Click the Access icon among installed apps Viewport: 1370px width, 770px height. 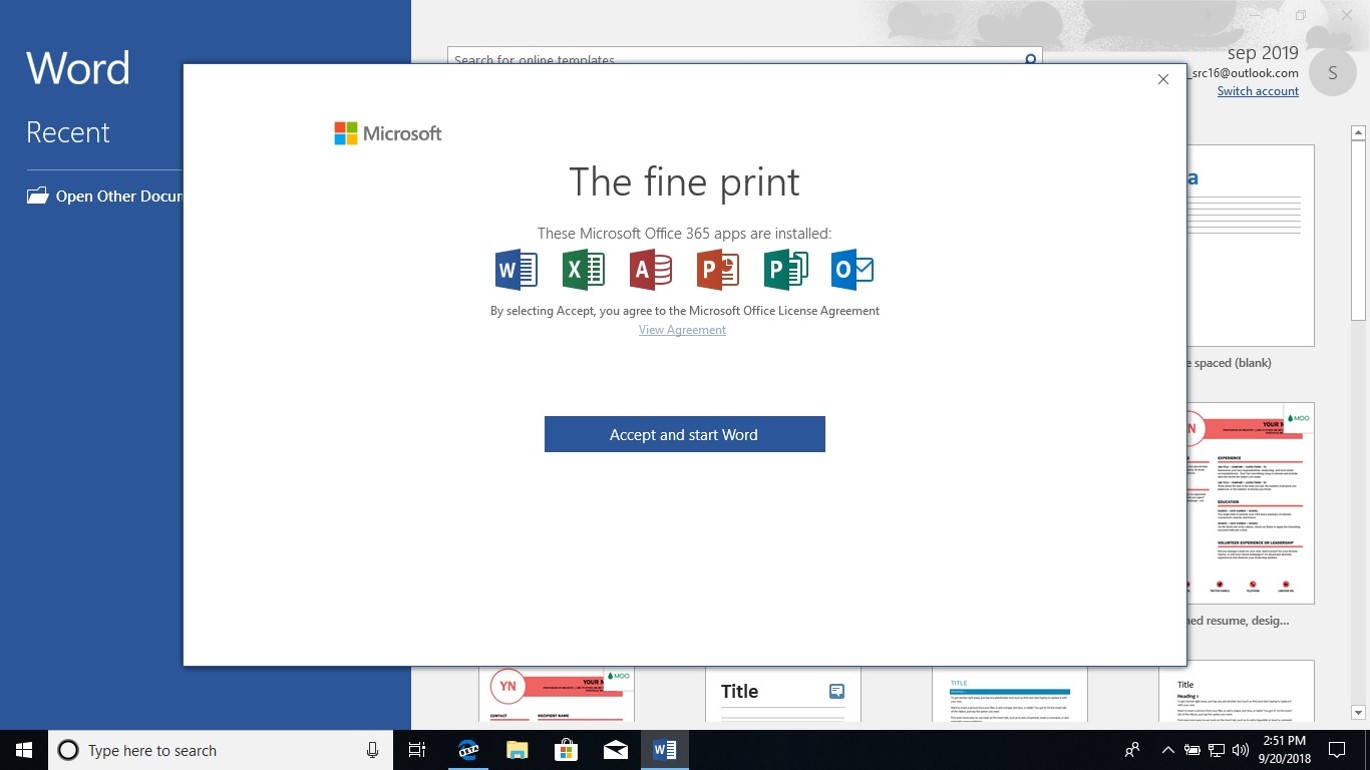(650, 269)
